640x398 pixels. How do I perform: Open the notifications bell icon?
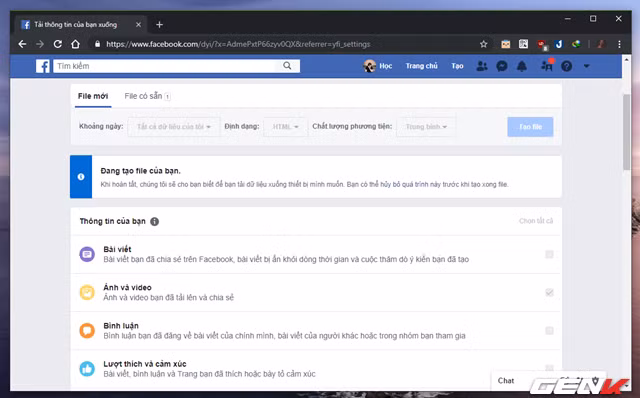(522, 66)
